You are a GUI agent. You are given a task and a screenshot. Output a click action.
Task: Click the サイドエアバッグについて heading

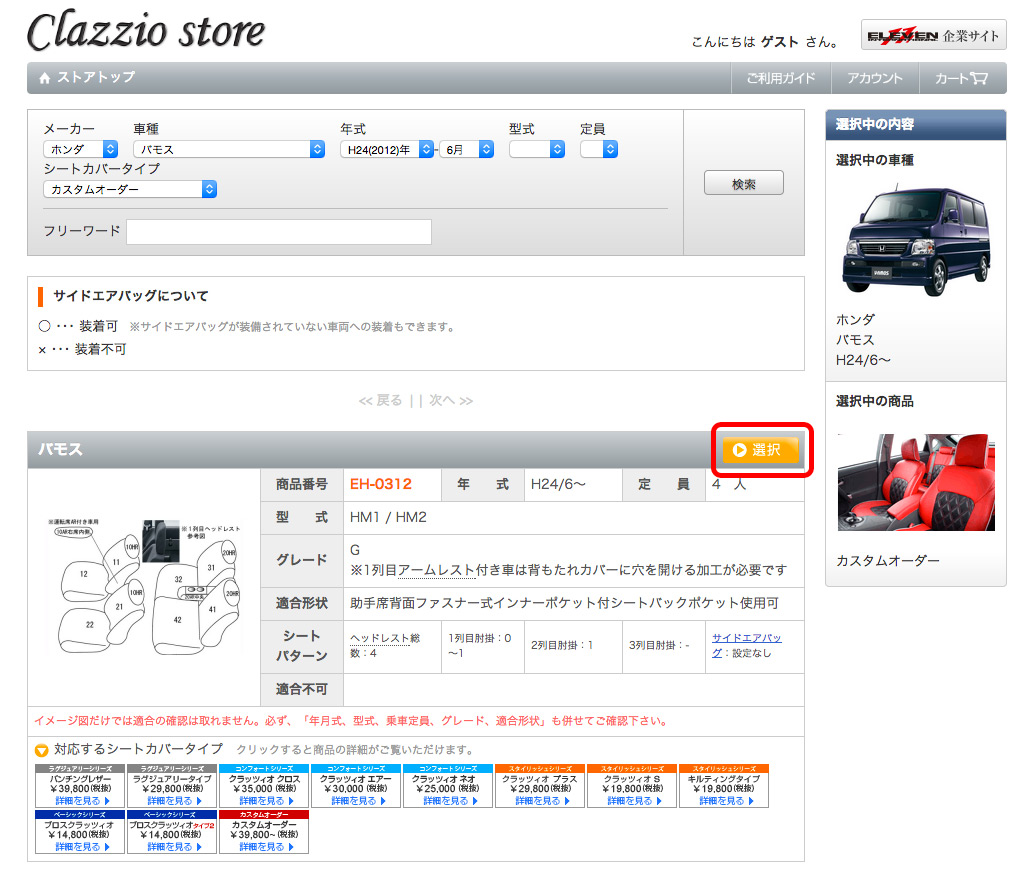click(131, 296)
